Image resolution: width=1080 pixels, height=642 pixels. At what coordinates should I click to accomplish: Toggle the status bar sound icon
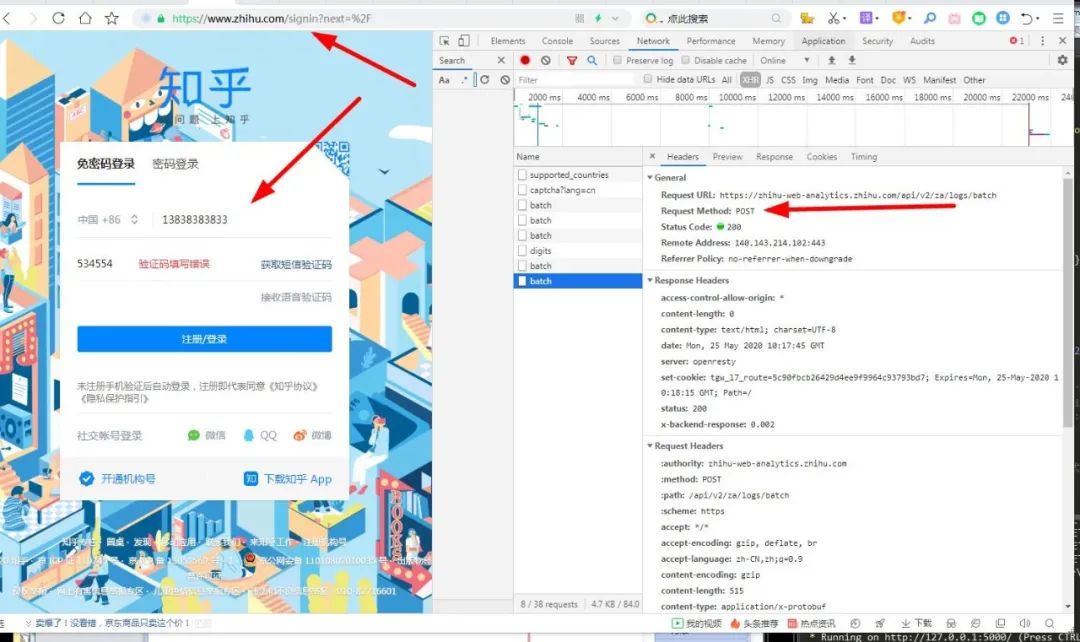[1025, 623]
